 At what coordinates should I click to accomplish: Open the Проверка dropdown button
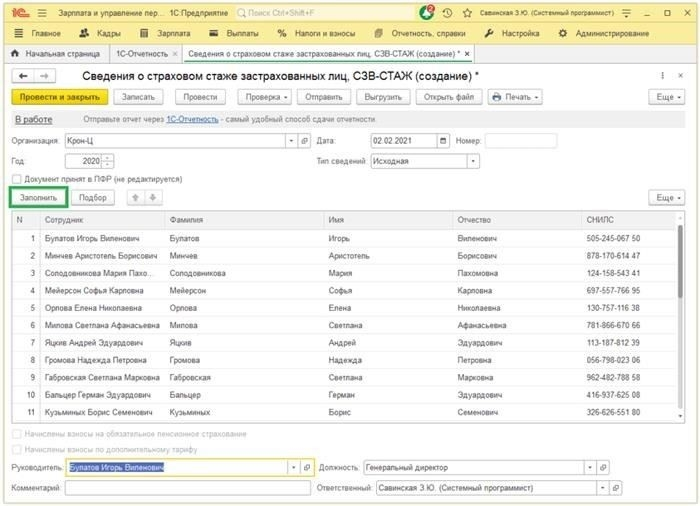(x=264, y=97)
